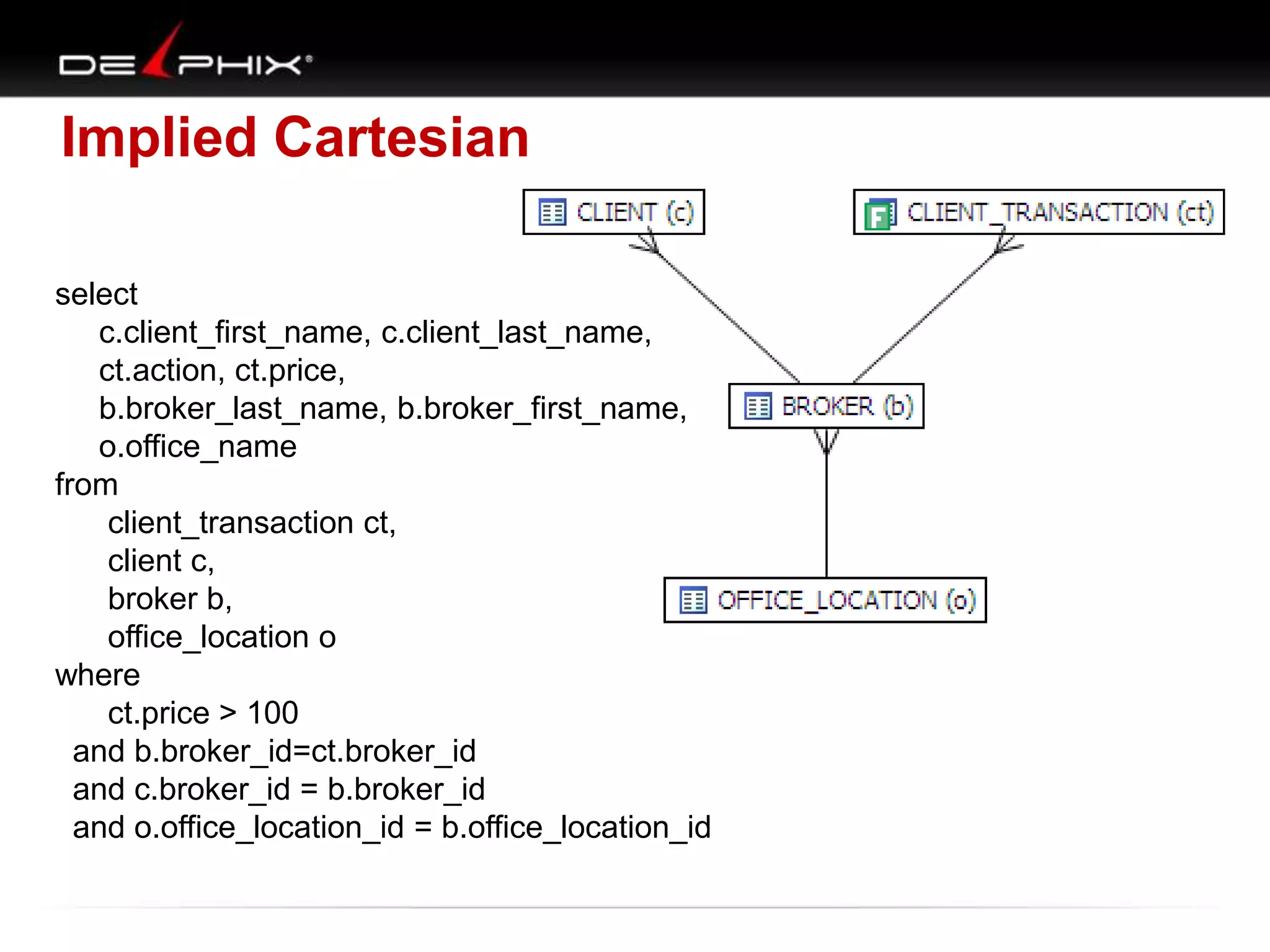Click the 'broker b,' line

click(x=170, y=599)
